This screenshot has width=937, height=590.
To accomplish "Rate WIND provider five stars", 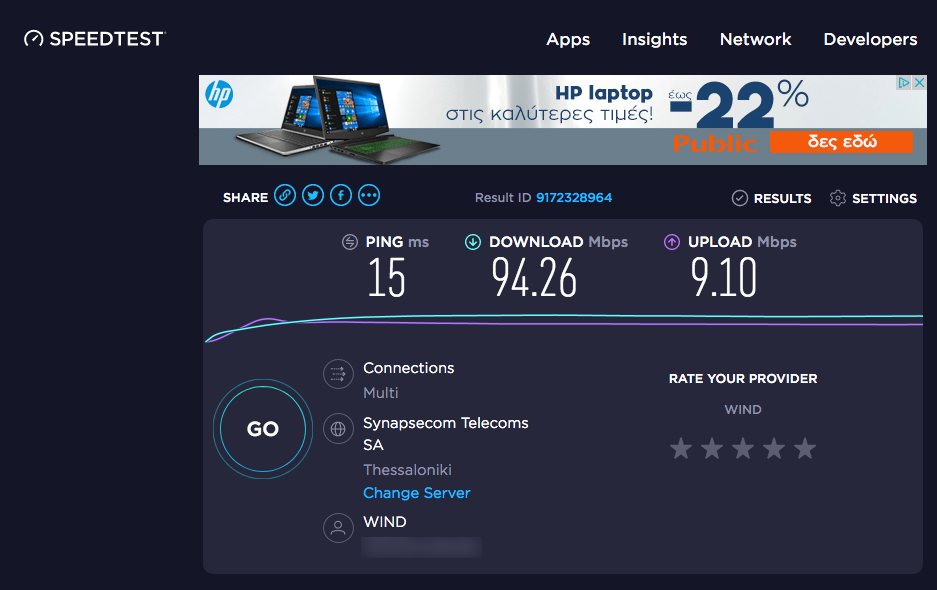I will point(805,448).
